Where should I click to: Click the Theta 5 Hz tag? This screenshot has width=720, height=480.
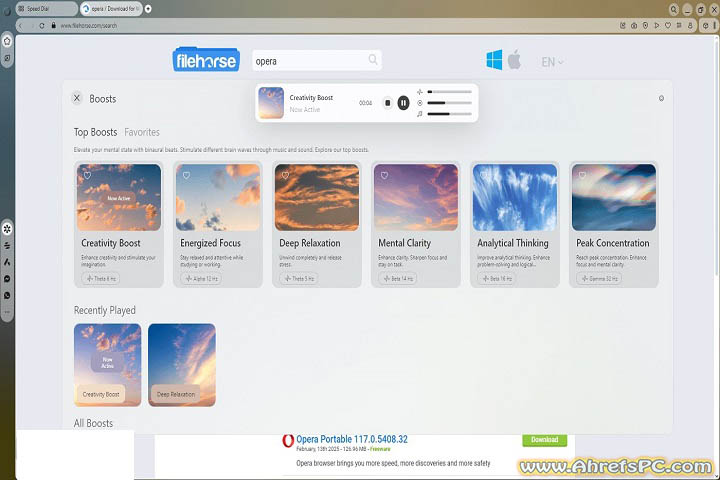click(x=299, y=279)
